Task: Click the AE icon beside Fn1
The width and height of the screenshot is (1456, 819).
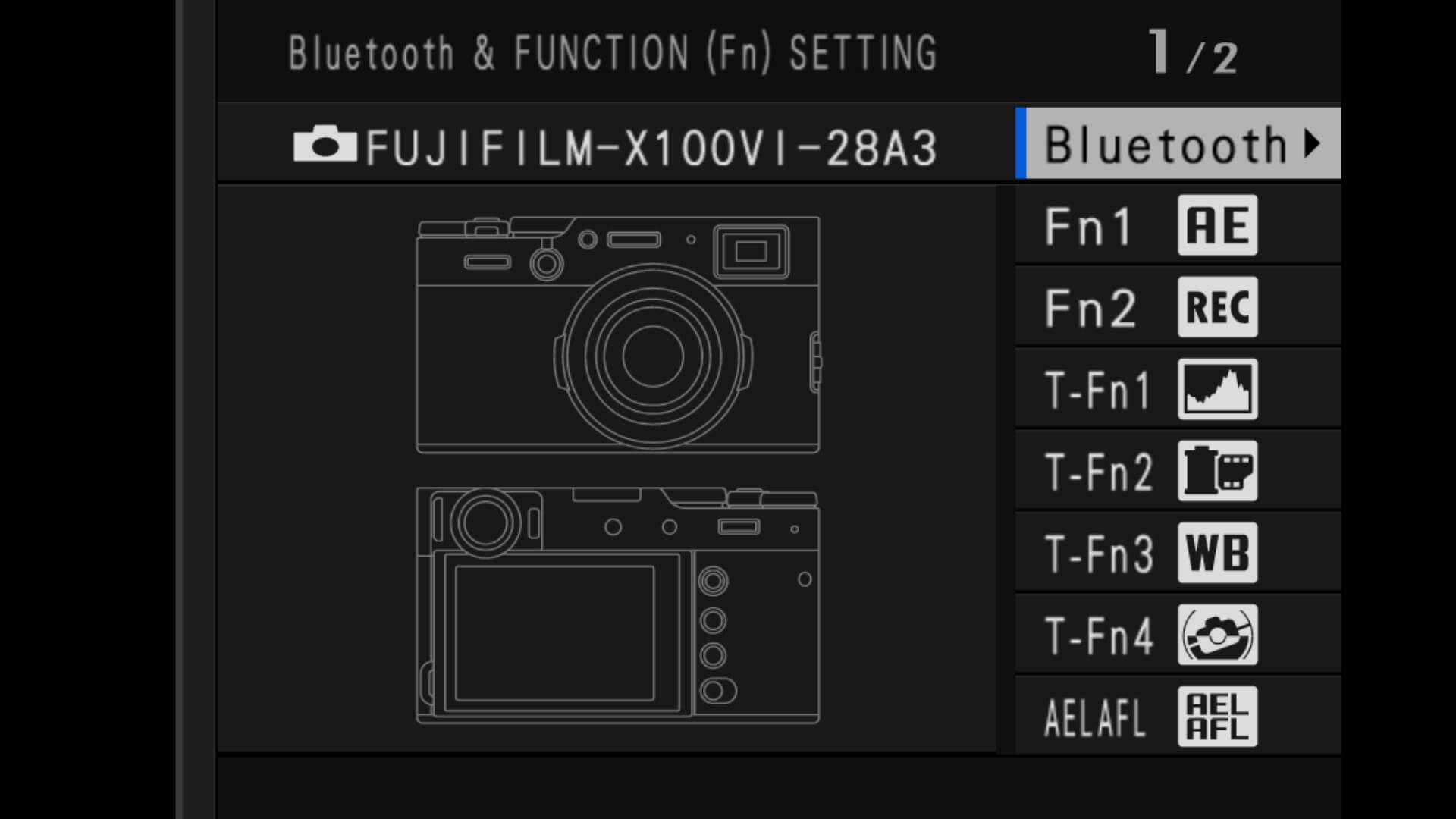Action: (x=1217, y=225)
